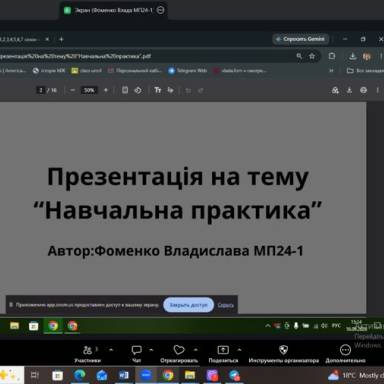Open the shared-screen tab options circle icon
The height and width of the screenshot is (384, 384).
[x=161, y=10]
